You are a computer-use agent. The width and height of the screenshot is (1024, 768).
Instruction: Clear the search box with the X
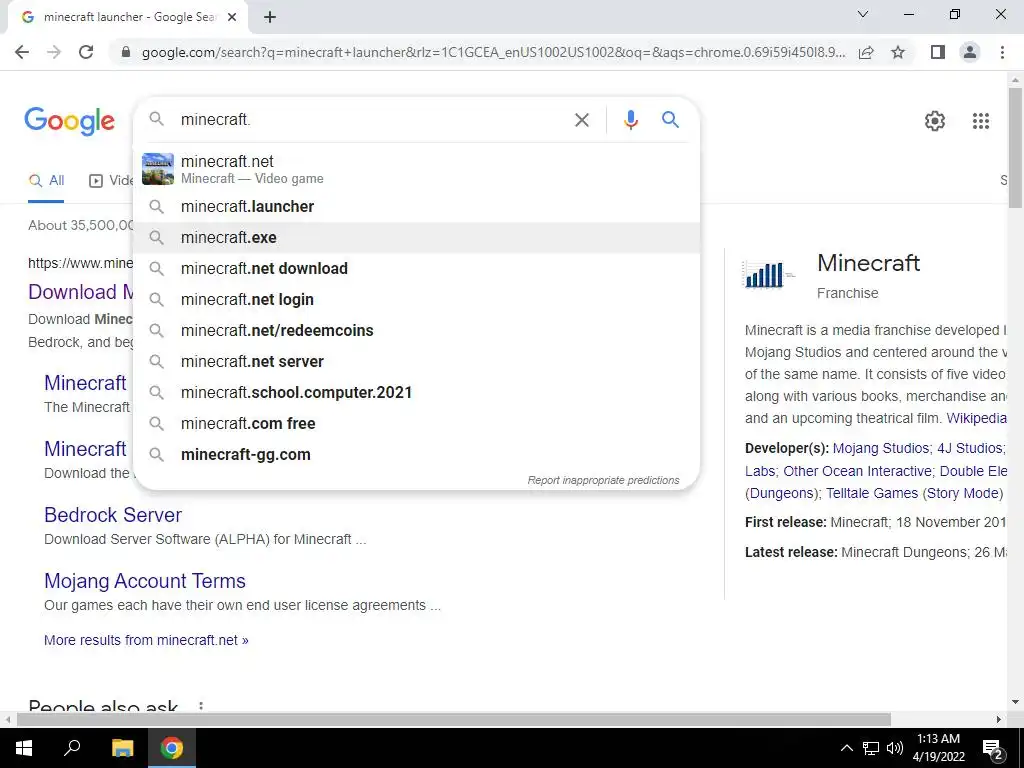581,120
